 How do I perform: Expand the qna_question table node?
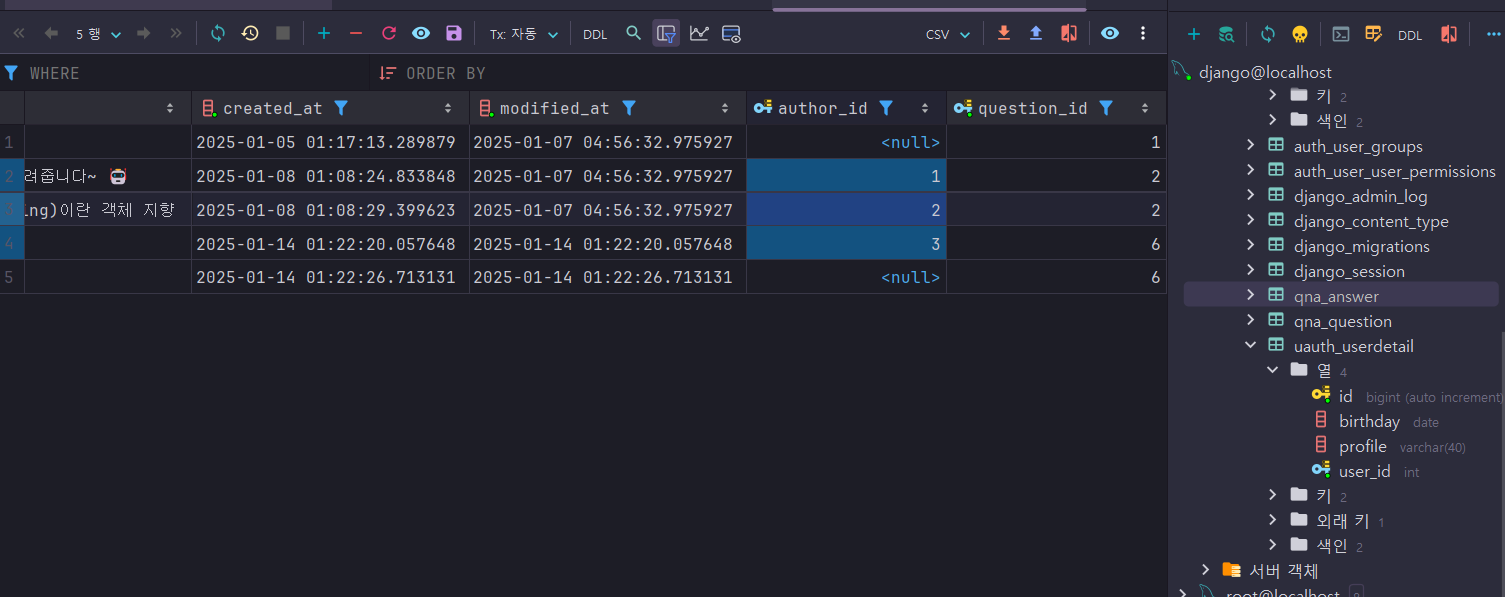[1250, 321]
